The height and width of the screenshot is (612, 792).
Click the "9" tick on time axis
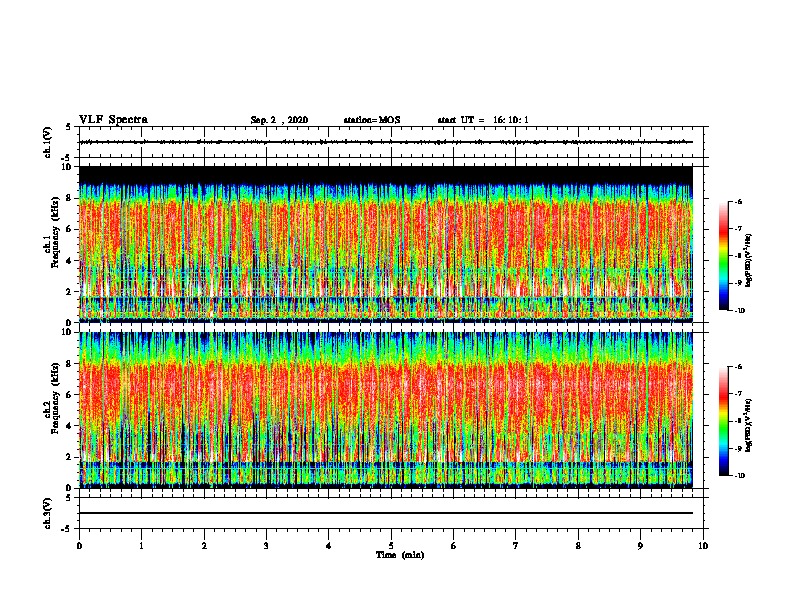pyautogui.click(x=640, y=546)
